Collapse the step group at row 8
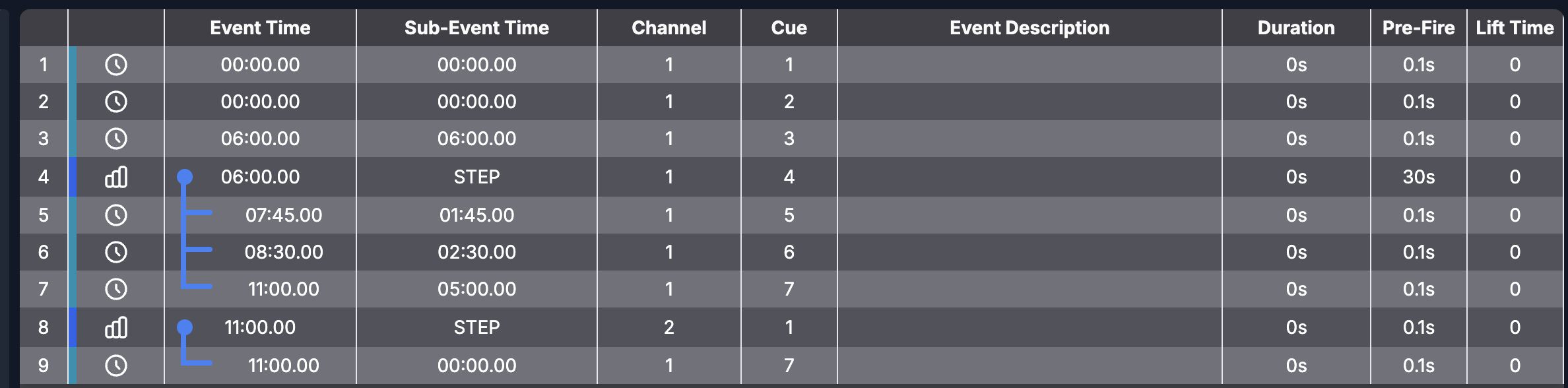This screenshot has width=1568, height=388. click(185, 327)
